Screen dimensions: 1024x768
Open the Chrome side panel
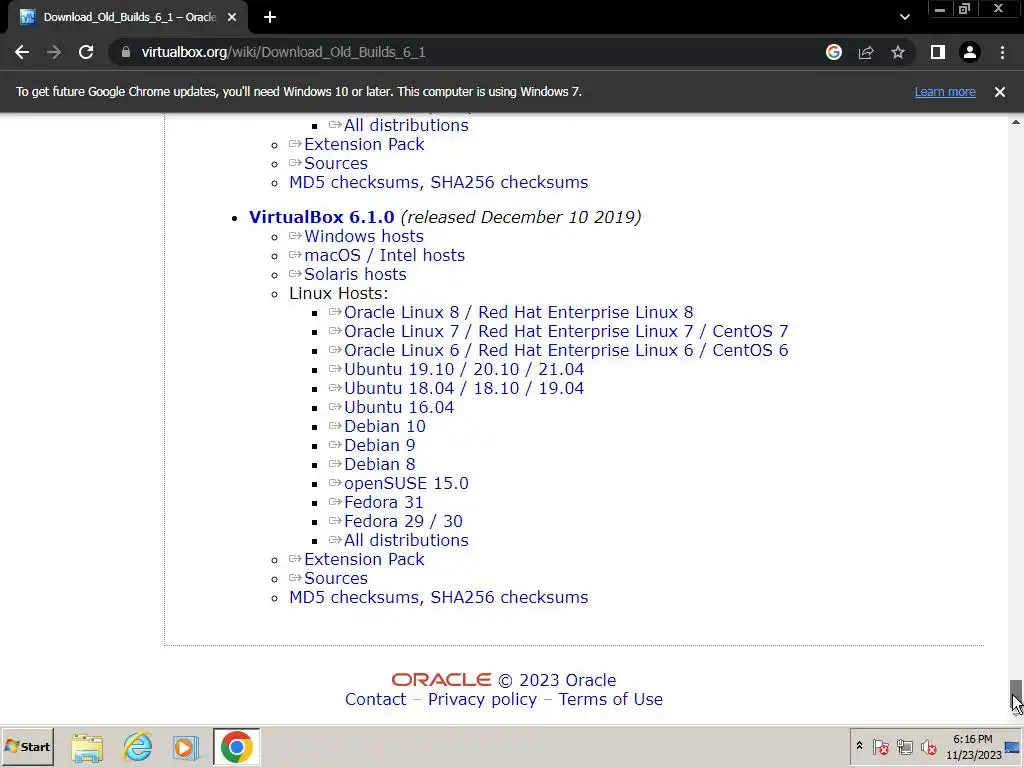click(x=938, y=52)
